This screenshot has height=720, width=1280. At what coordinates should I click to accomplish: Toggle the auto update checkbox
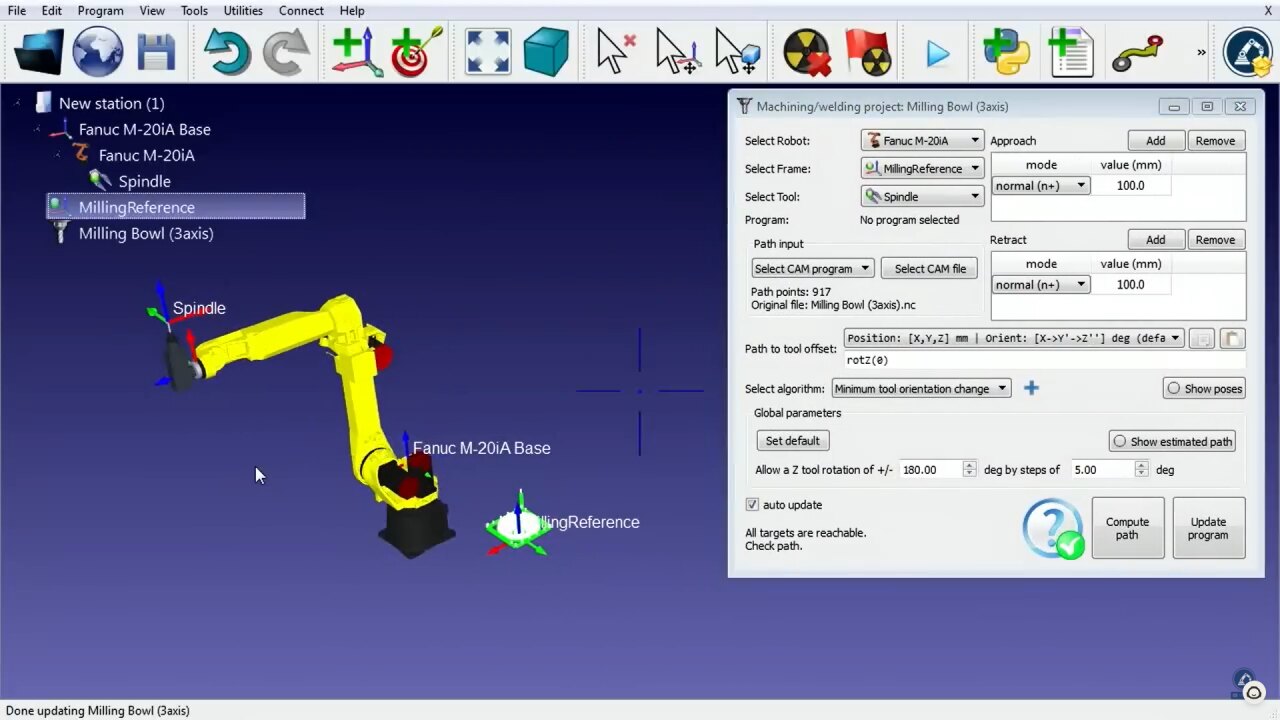click(753, 505)
